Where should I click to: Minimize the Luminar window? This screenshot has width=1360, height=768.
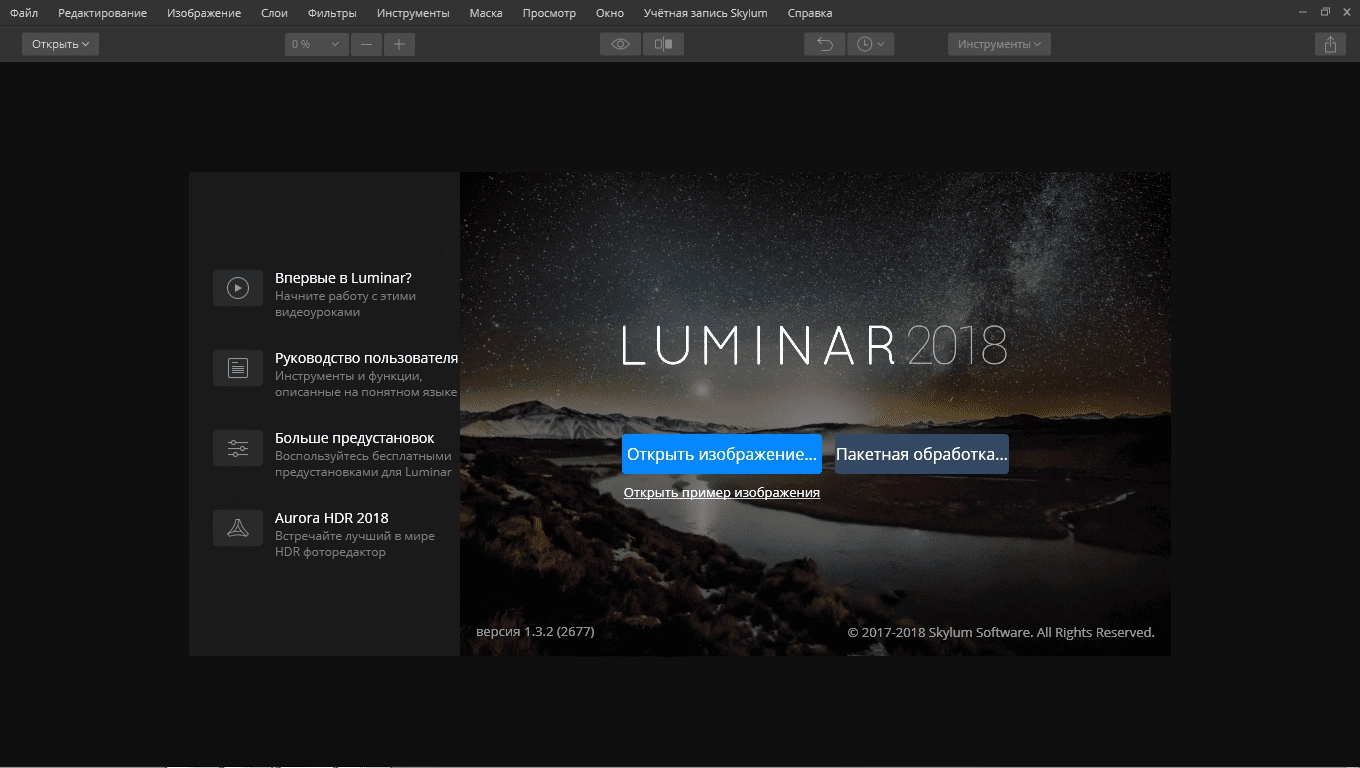tap(1303, 12)
